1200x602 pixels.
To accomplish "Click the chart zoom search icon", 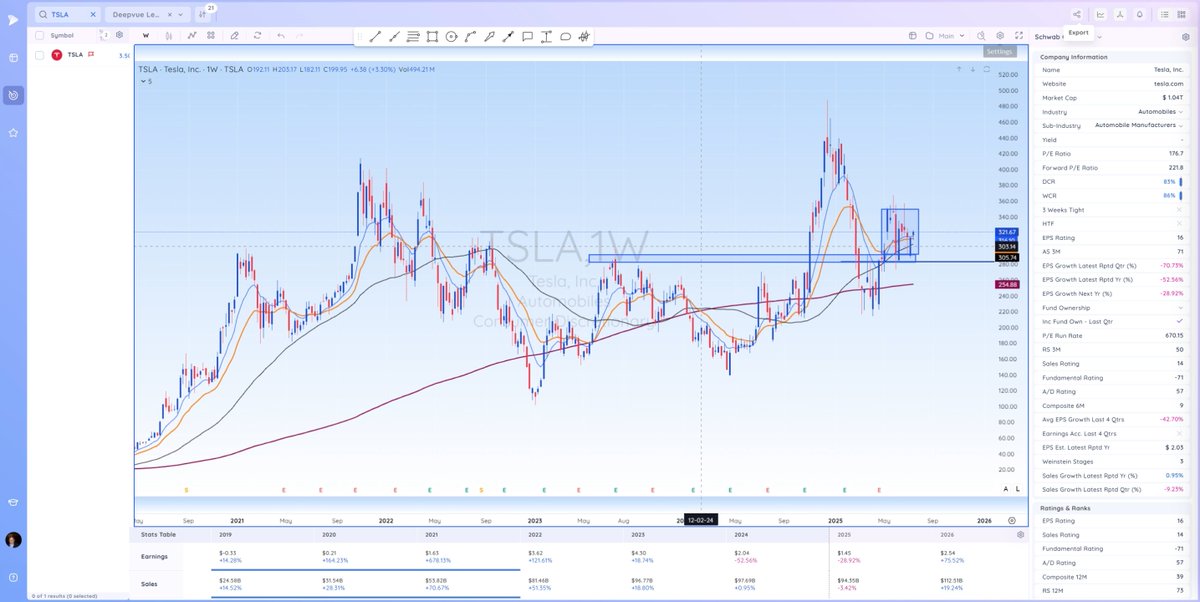I will [979, 35].
